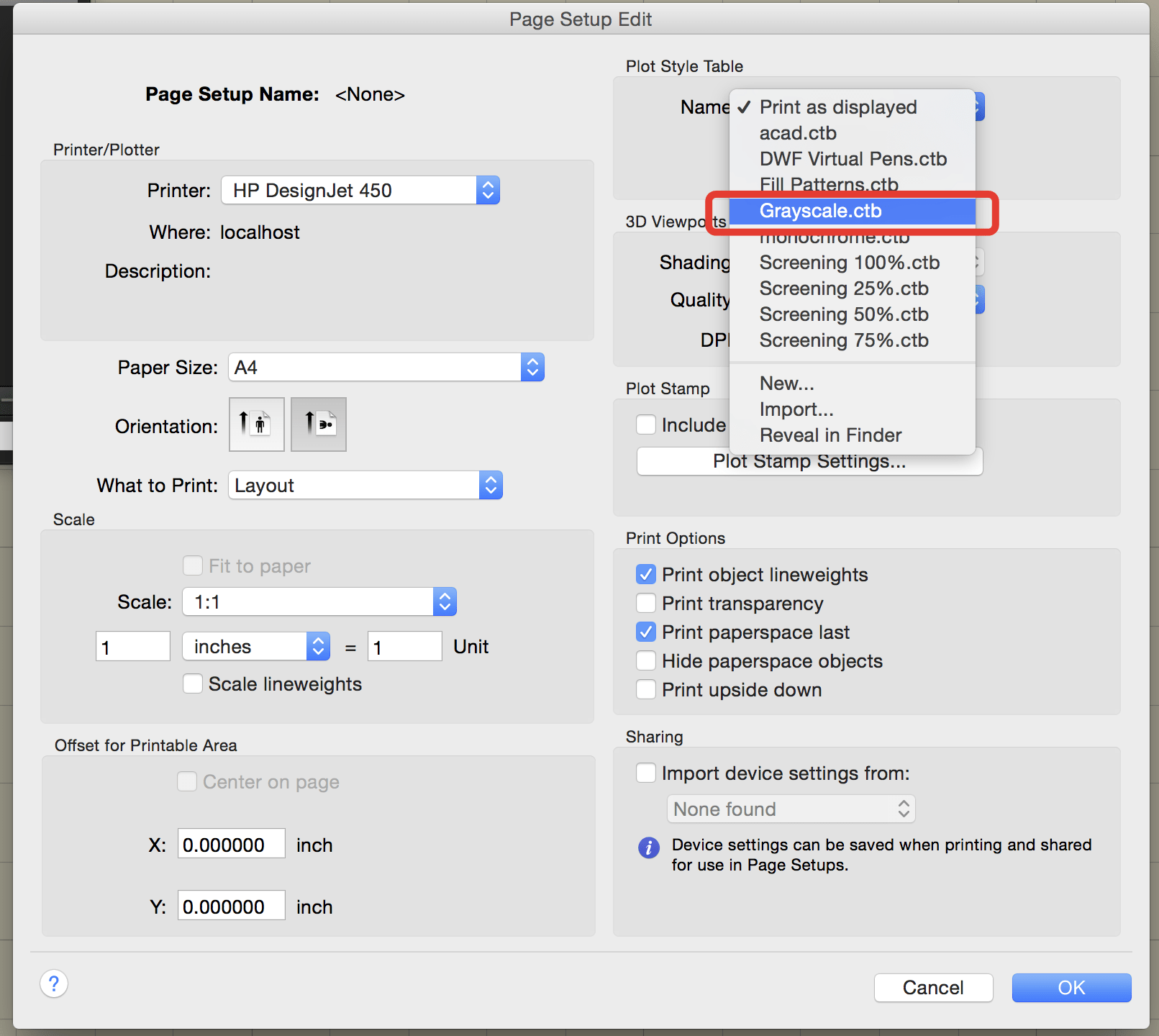Click the drawing Unit scale input field
This screenshot has width=1159, height=1036.
pos(405,646)
